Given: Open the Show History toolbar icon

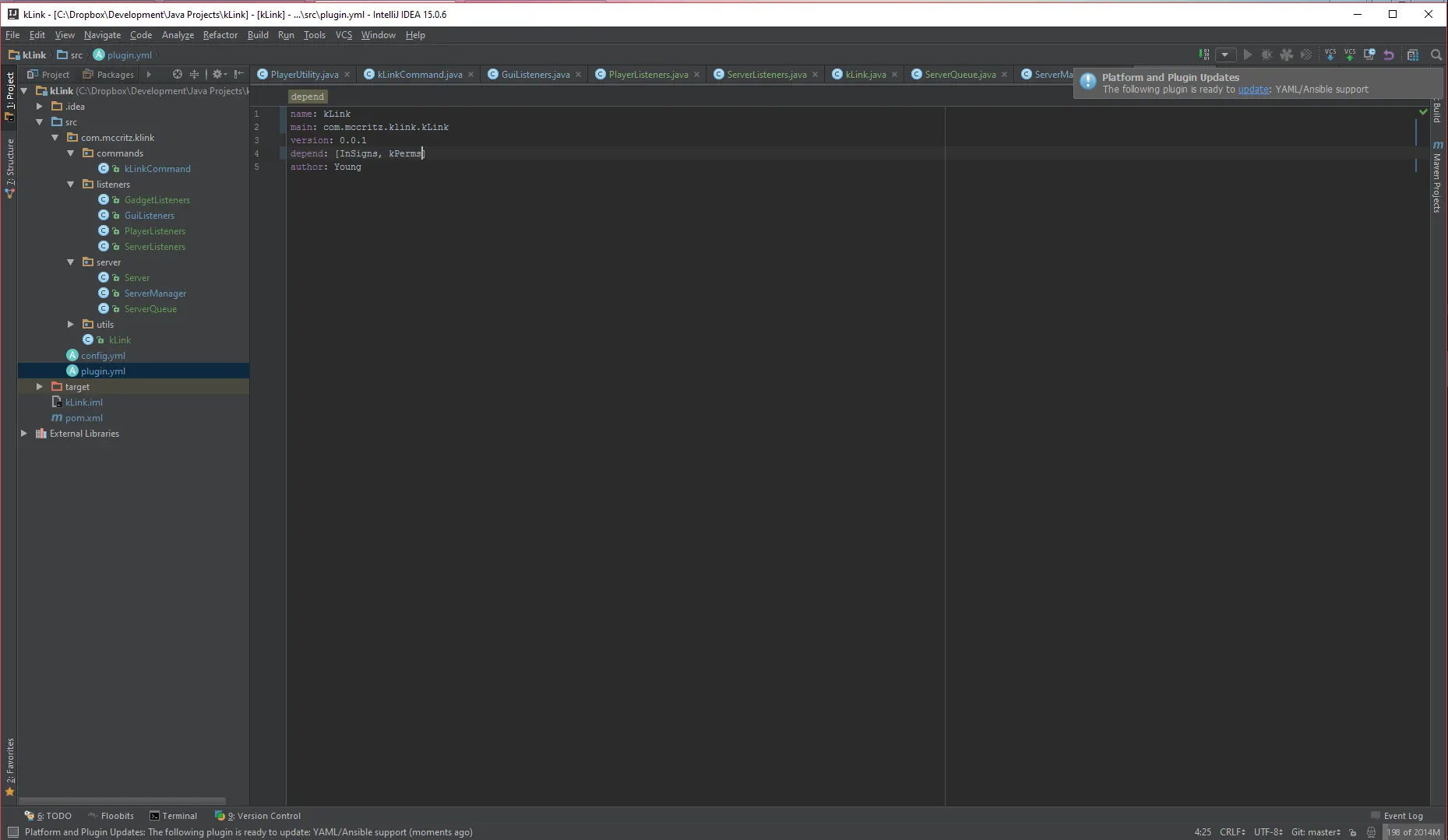Looking at the screenshot, I should (x=1369, y=54).
